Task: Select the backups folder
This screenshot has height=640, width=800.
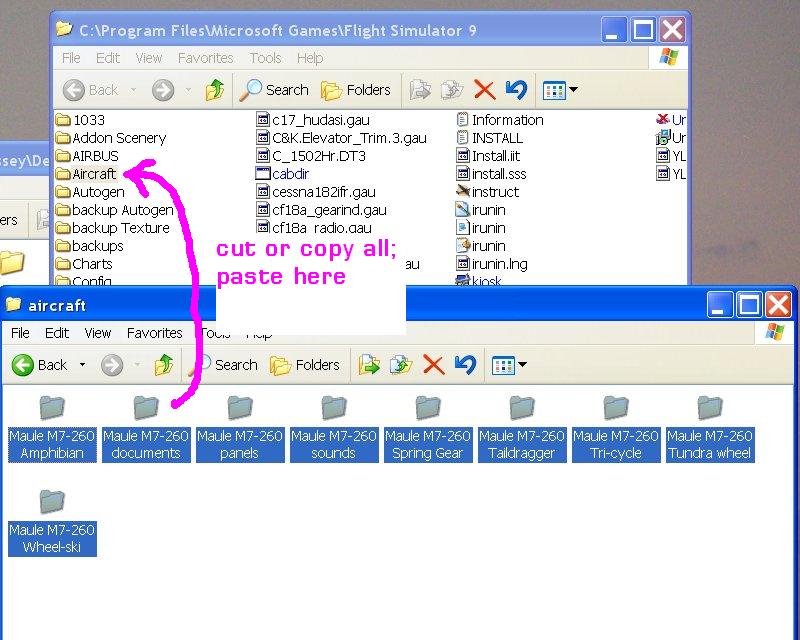Action: [89, 246]
